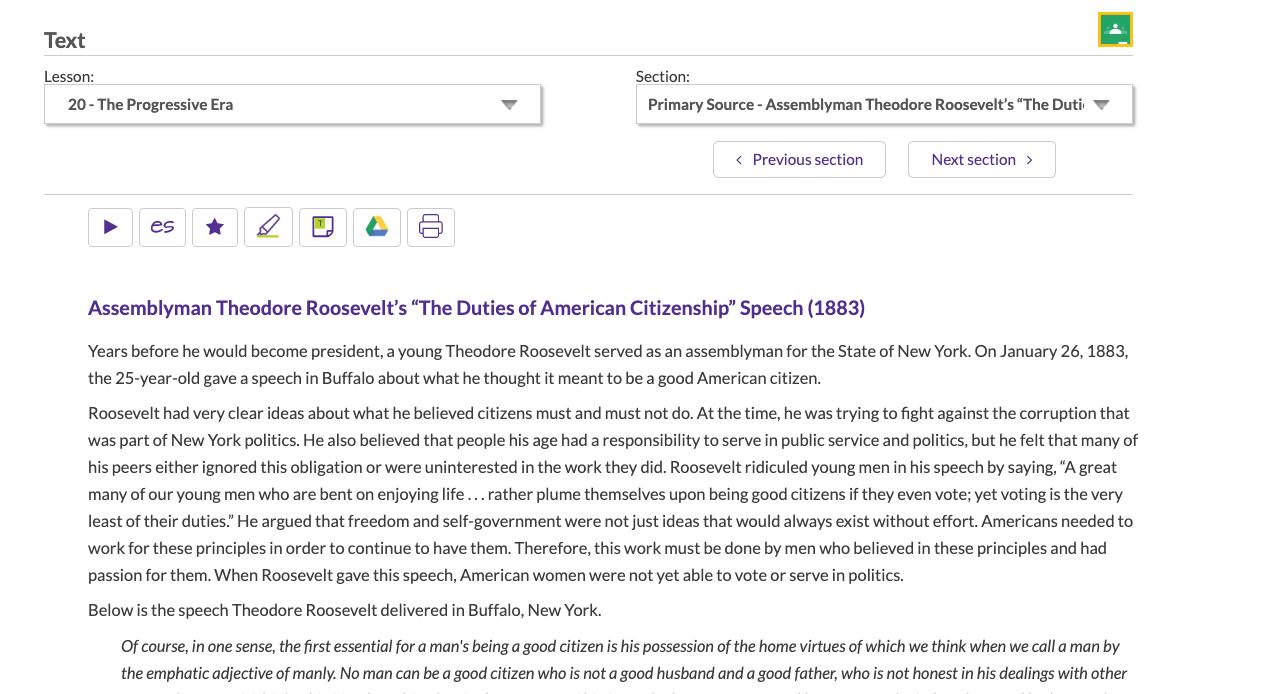Click the right chevron on Next section
1283x694 pixels.
[x=1029, y=159]
